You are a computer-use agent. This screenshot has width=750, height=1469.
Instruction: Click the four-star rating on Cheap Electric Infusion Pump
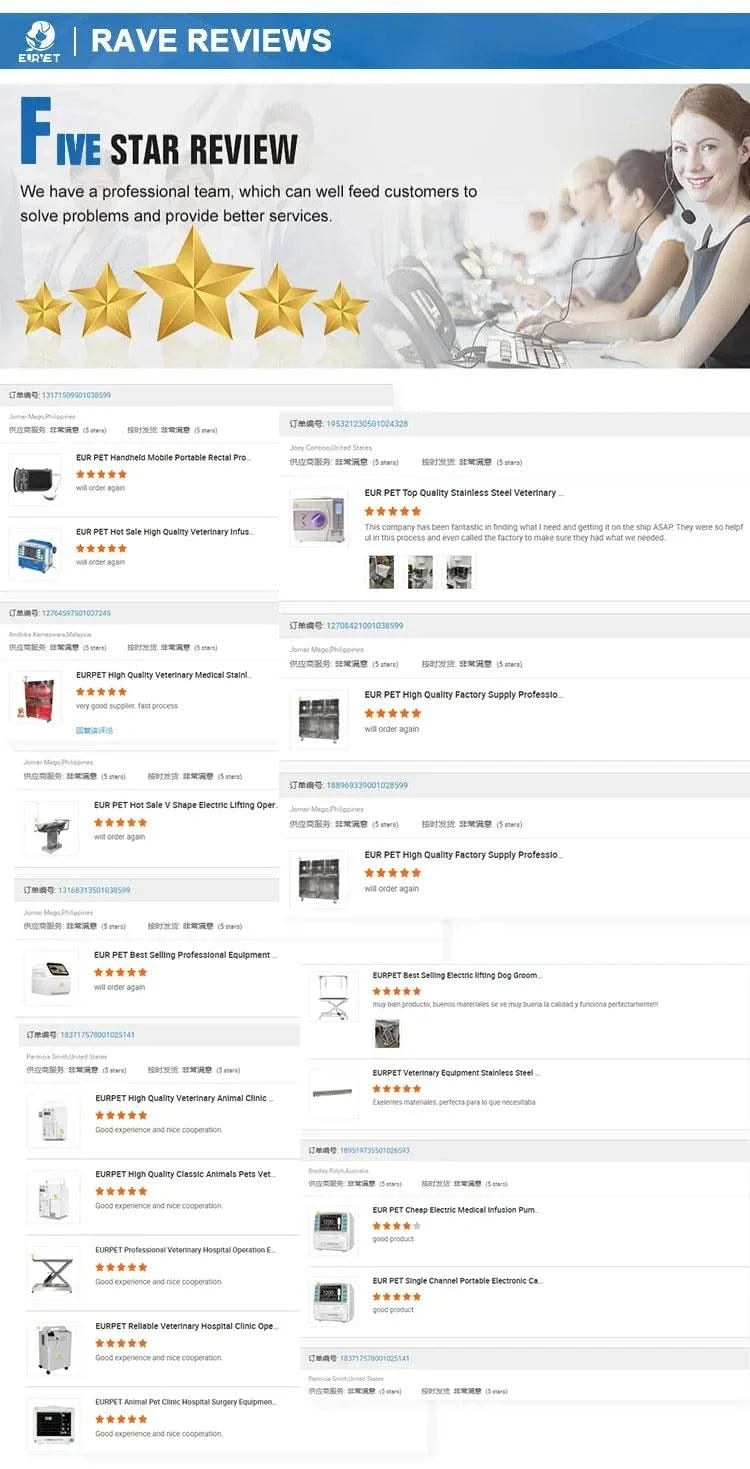396,1226
